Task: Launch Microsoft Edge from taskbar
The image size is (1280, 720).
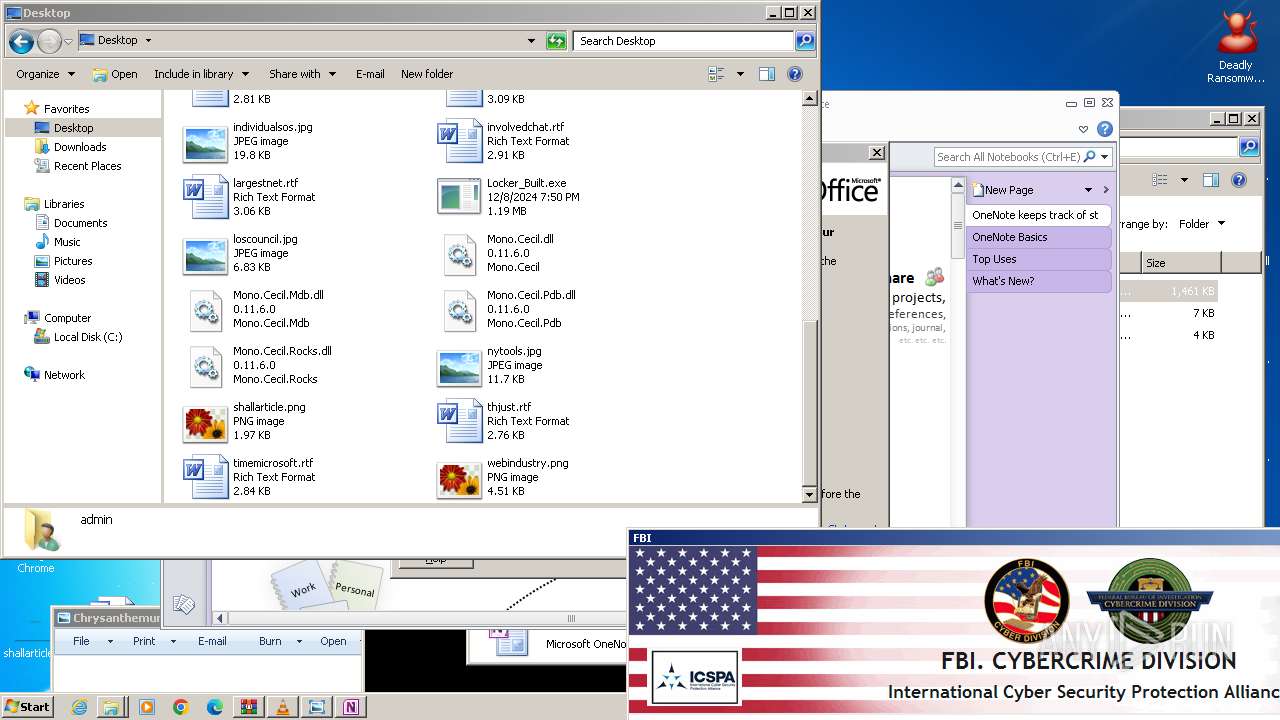Action: [215, 707]
